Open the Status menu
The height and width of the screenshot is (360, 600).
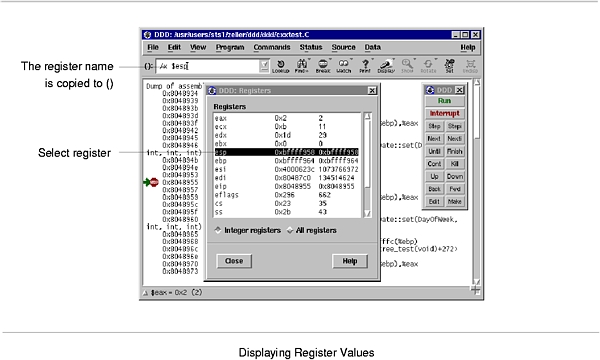click(x=311, y=47)
